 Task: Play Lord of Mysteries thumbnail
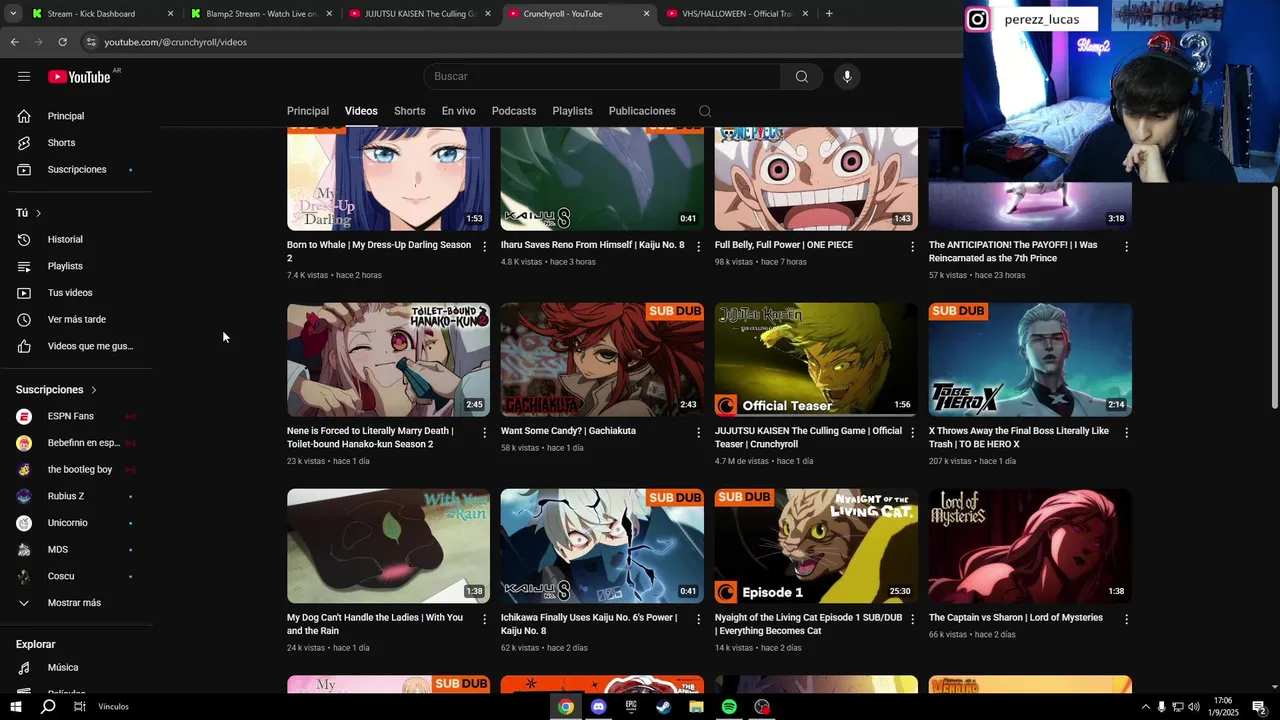[x=1030, y=546]
